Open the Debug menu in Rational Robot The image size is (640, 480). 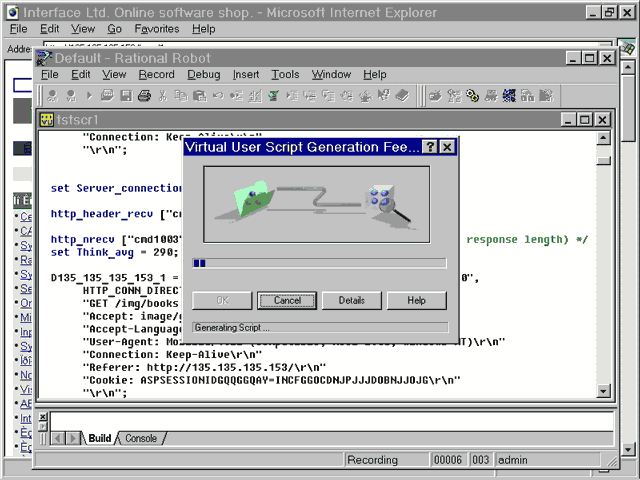203,74
